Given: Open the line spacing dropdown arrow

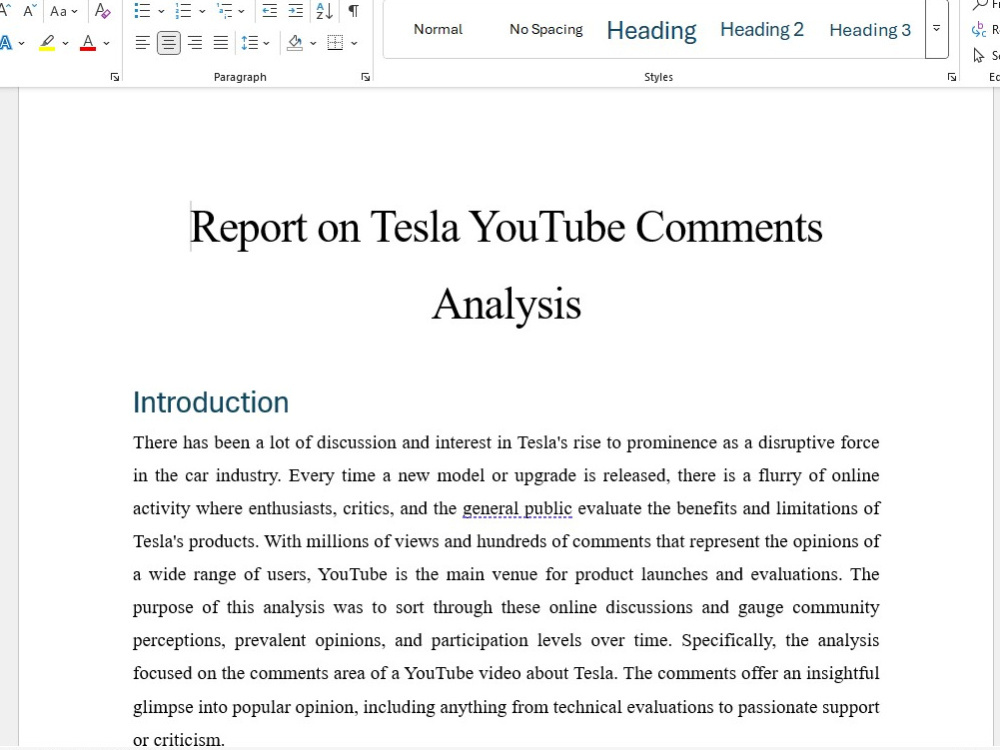Looking at the screenshot, I should 267,43.
